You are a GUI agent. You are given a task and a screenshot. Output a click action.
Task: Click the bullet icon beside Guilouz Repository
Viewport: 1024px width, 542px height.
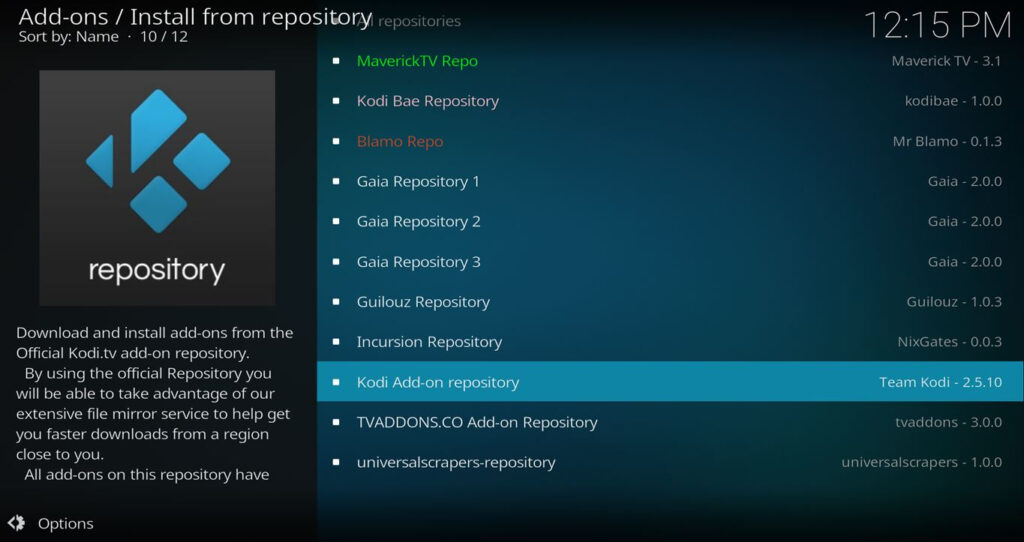point(336,302)
